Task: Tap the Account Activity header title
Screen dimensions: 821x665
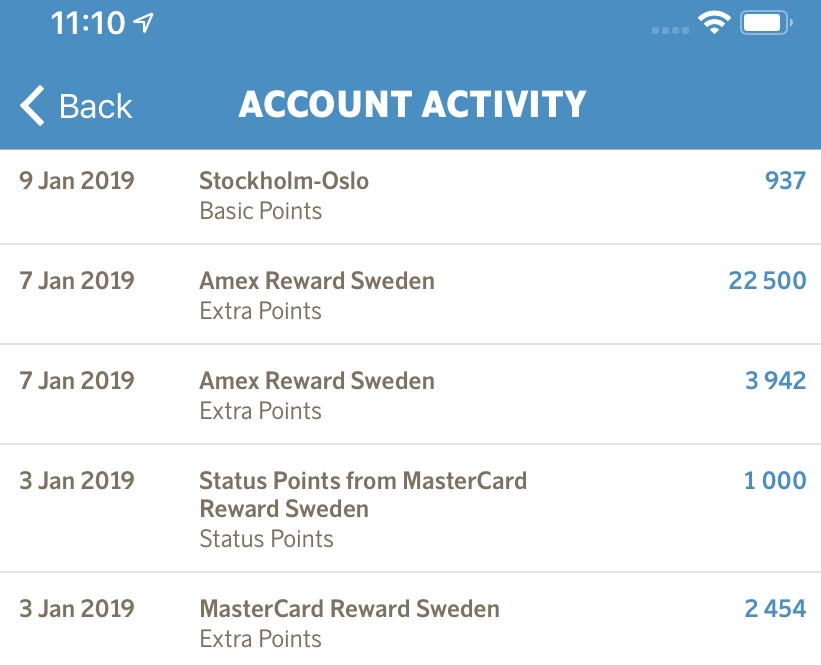Action: [x=412, y=105]
